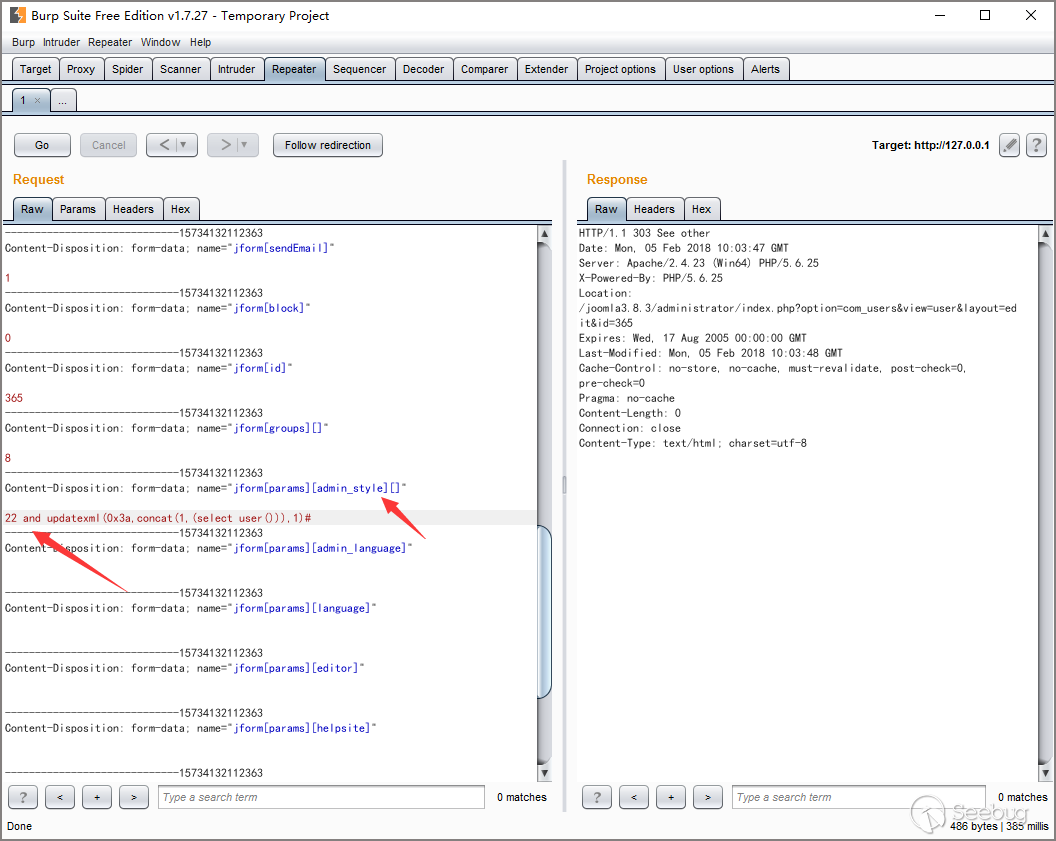Click the pencil edit target icon
Image resolution: width=1056 pixels, height=841 pixels.
[1009, 145]
